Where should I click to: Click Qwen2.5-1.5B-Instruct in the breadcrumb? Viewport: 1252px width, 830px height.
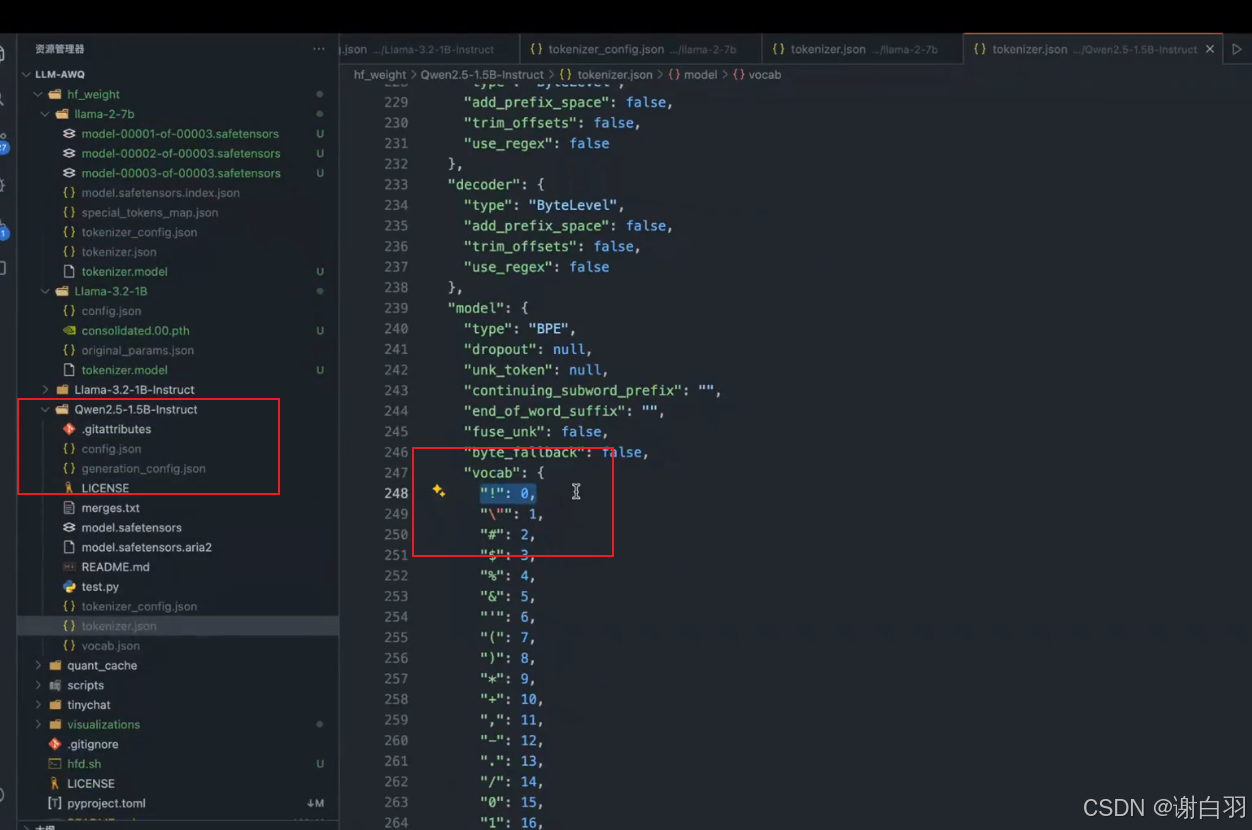click(482, 75)
